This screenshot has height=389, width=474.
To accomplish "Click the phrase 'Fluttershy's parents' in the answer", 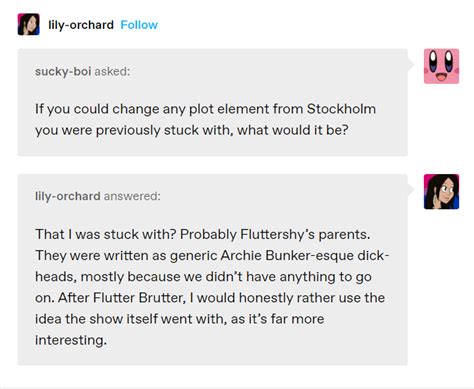I will [x=305, y=234].
